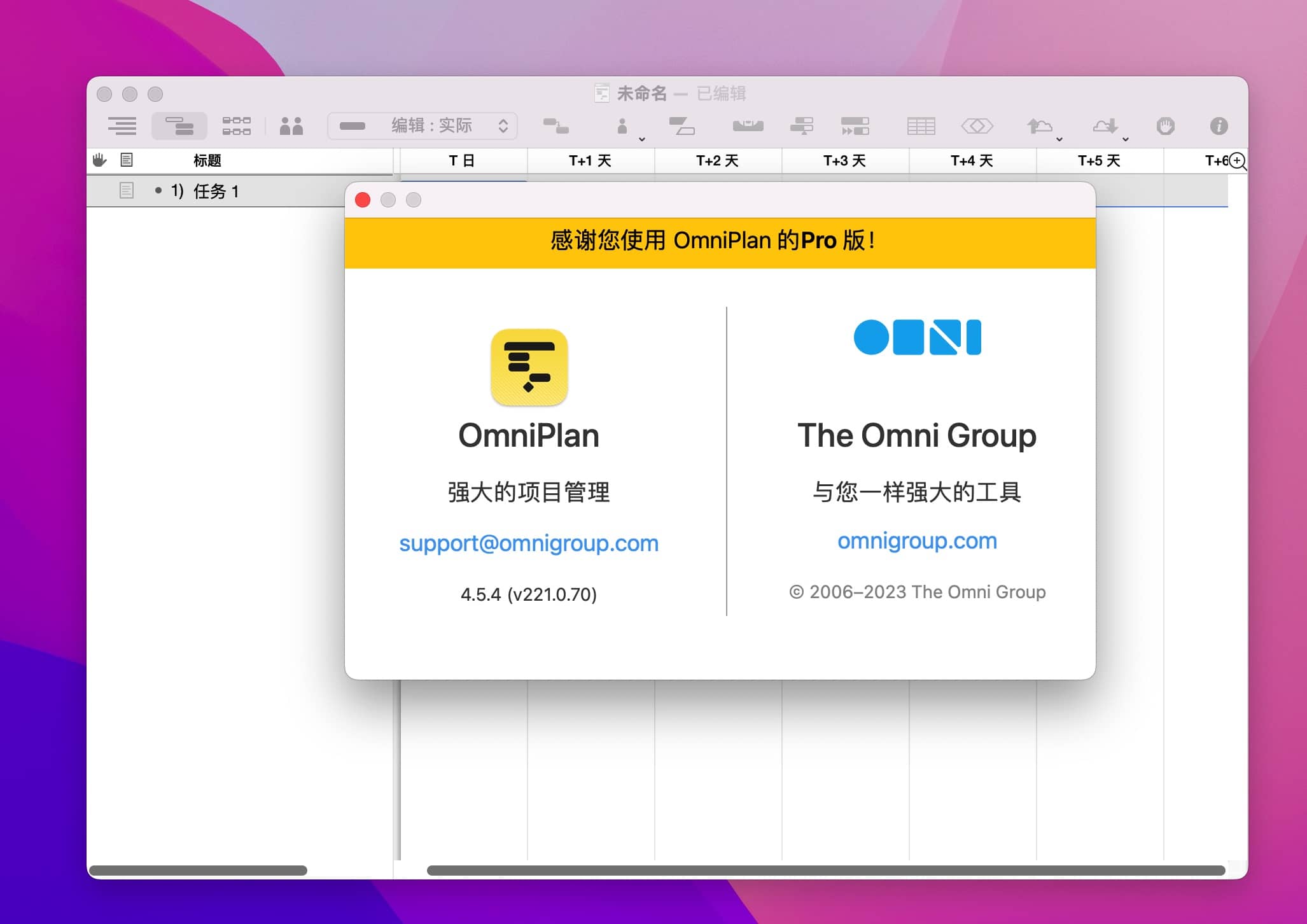
Task: Open the Network diagram view
Action: tap(236, 126)
